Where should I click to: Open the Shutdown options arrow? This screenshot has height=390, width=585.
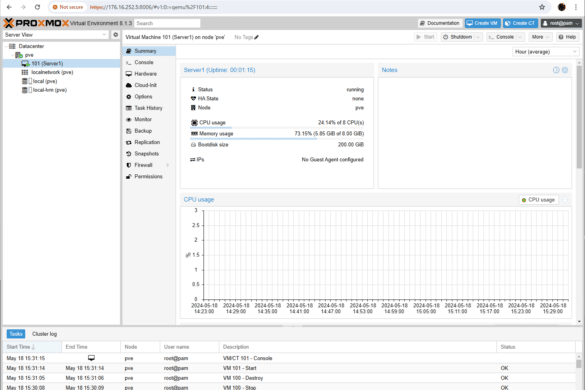click(478, 37)
